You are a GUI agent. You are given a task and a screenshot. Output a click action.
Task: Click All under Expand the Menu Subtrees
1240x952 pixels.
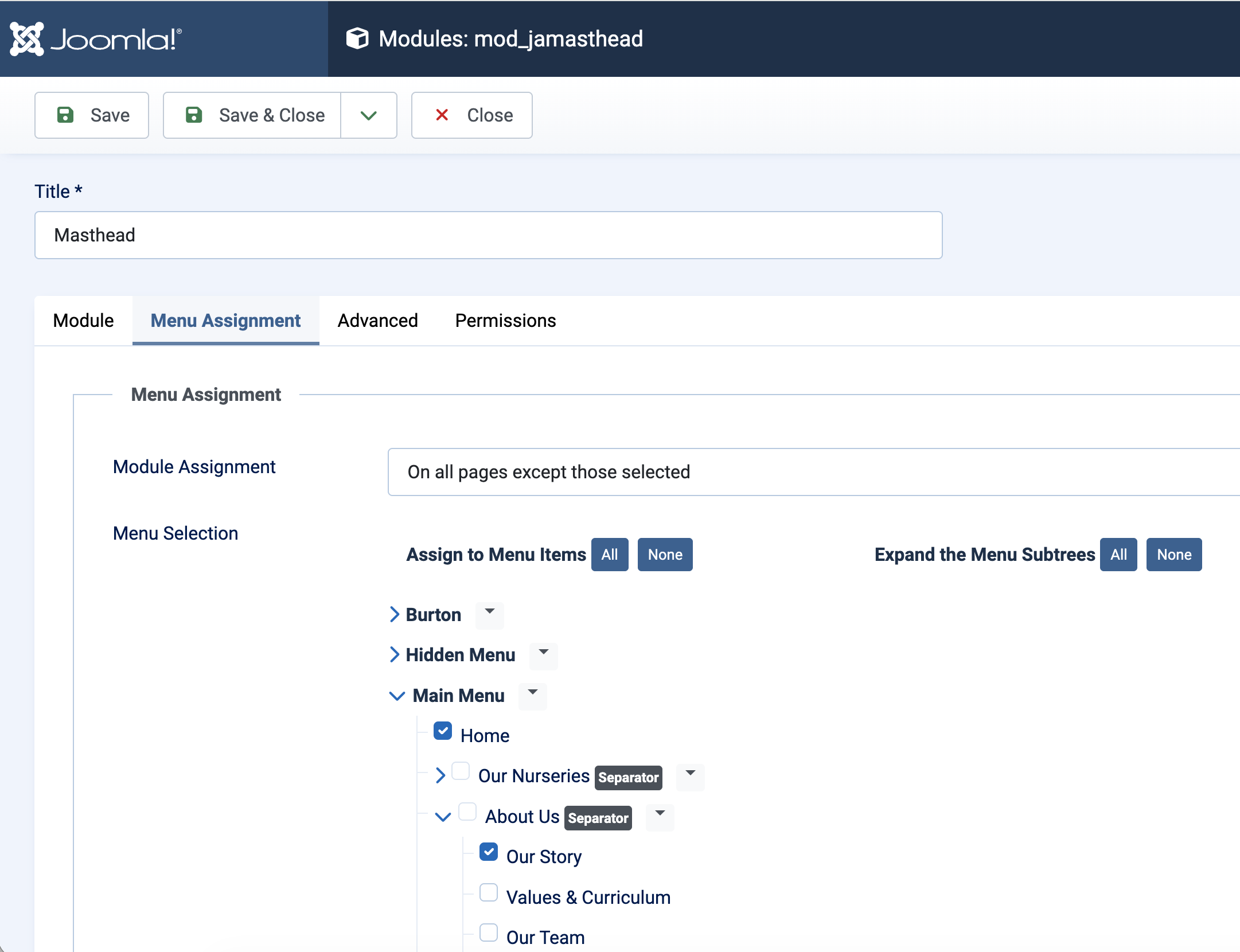coord(1118,555)
